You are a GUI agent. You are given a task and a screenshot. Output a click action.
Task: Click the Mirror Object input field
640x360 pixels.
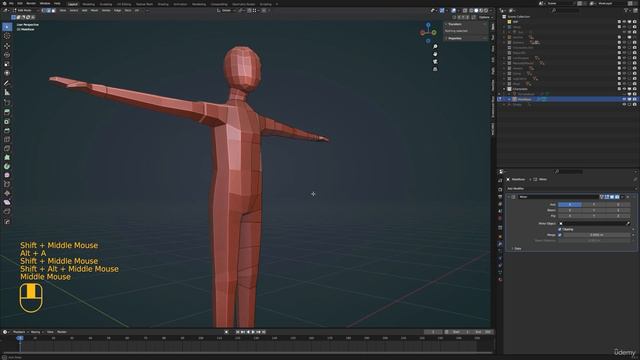click(x=594, y=224)
